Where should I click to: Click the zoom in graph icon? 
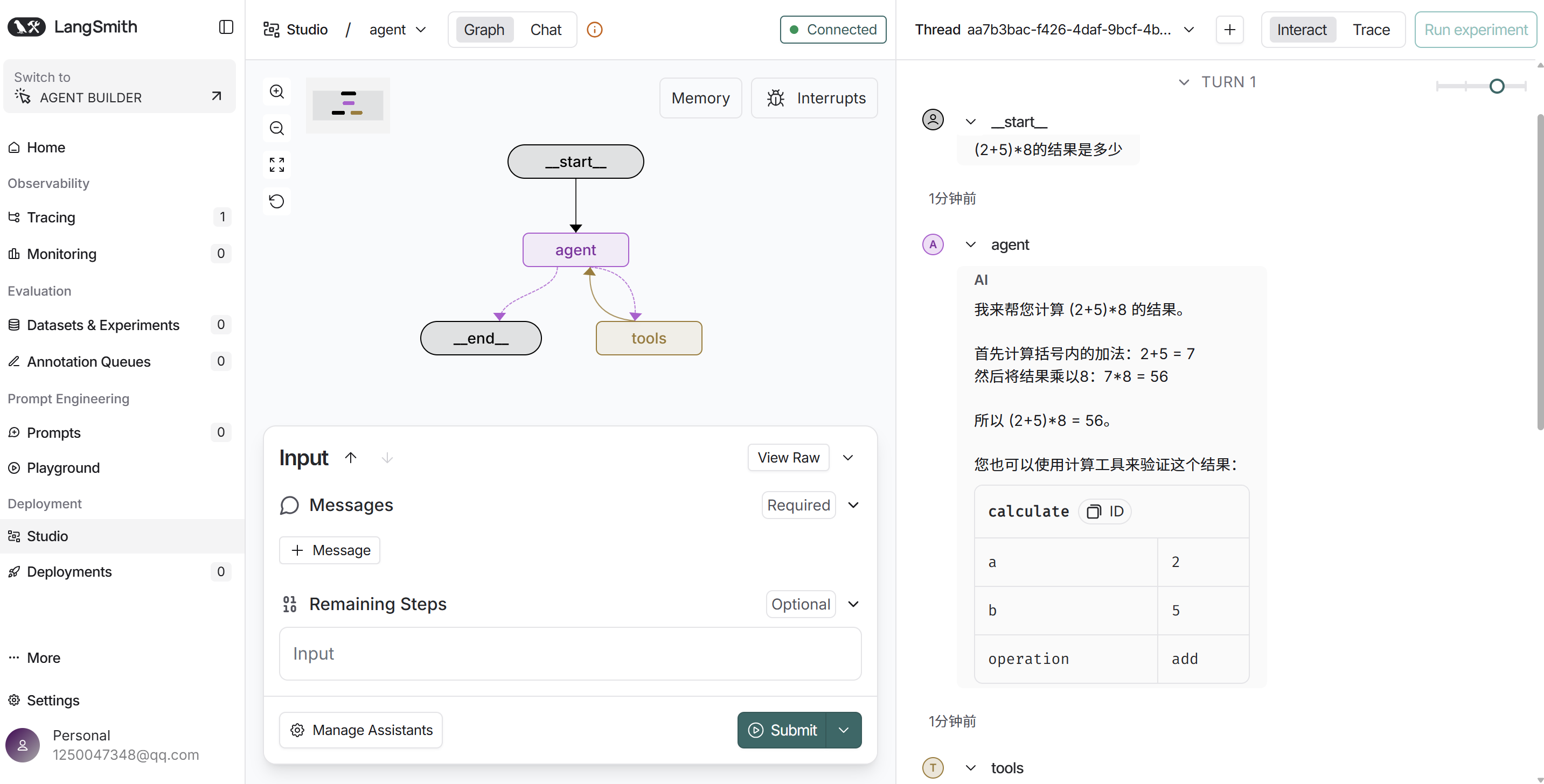276,92
